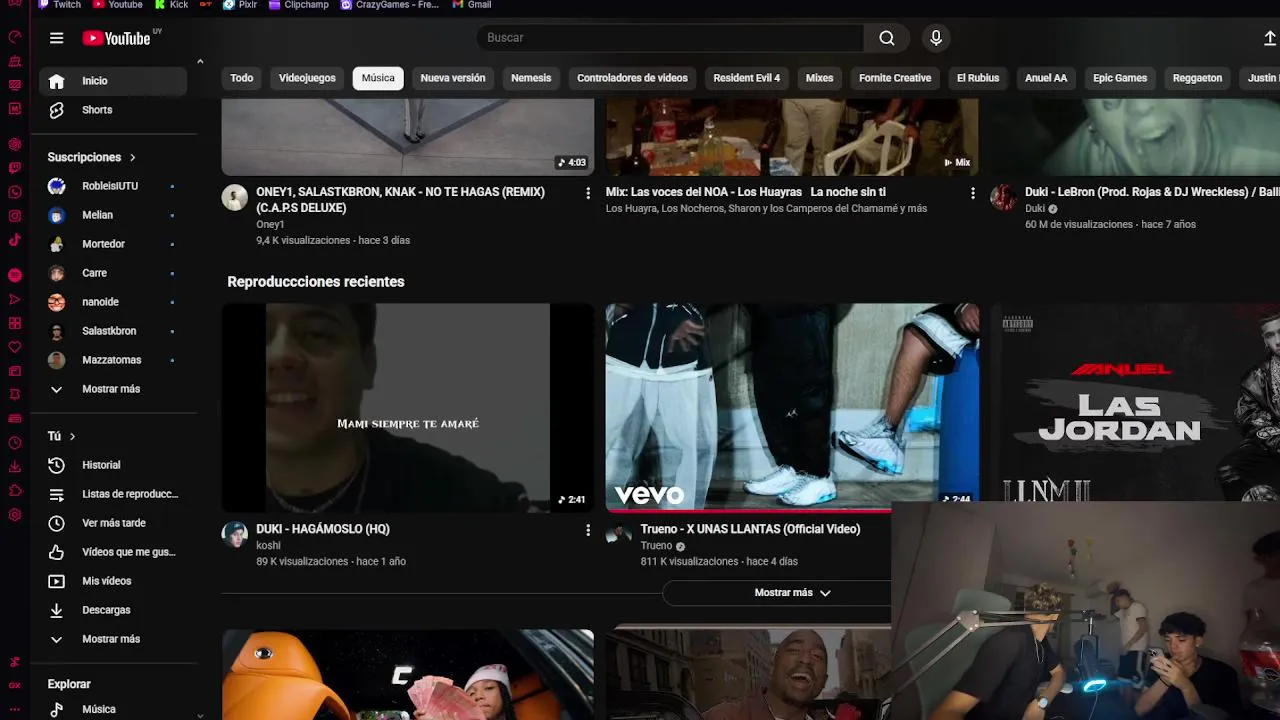Open options for DUKI HAGÁMOSLO video

[588, 530]
